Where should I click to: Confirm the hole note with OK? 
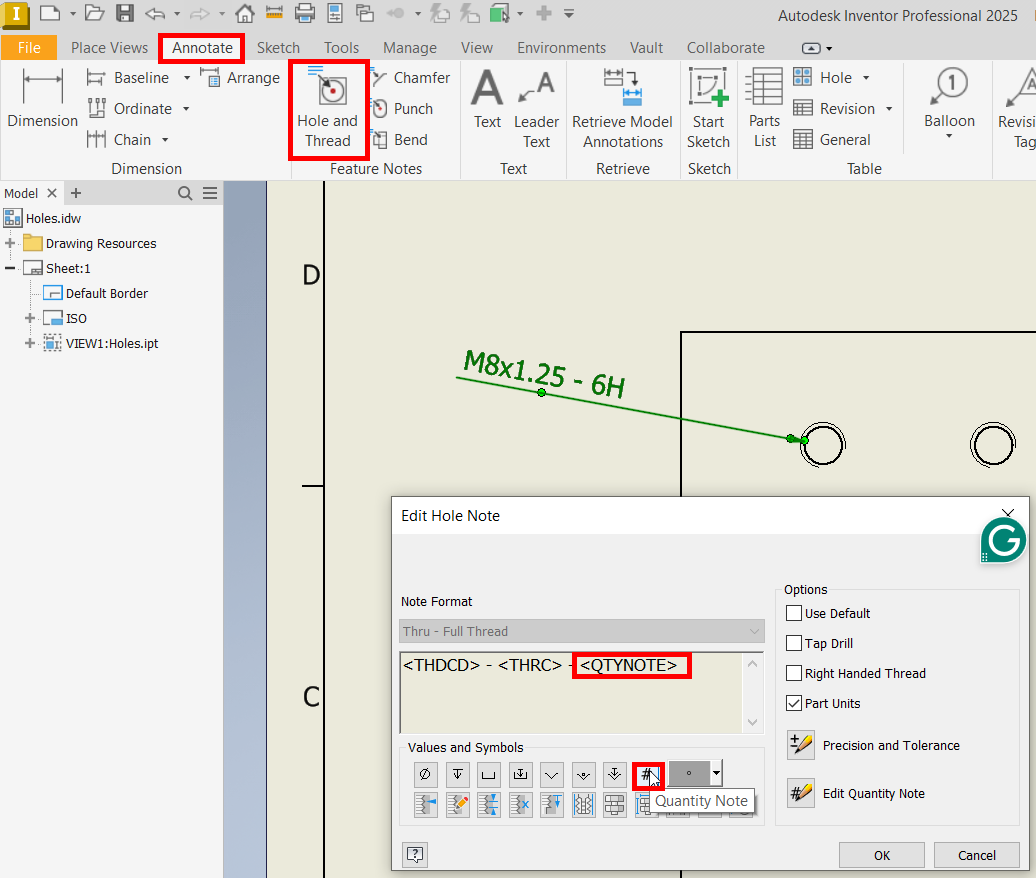tap(881, 855)
